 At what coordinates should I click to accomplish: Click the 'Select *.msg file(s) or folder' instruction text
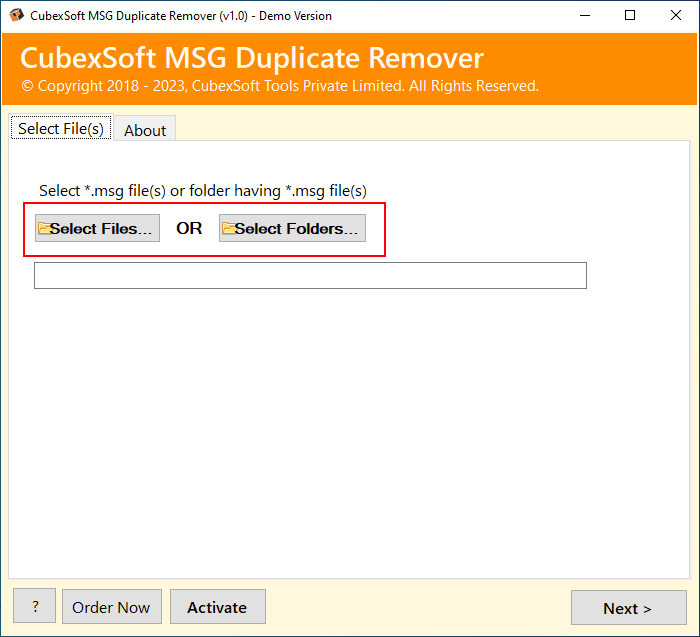203,191
